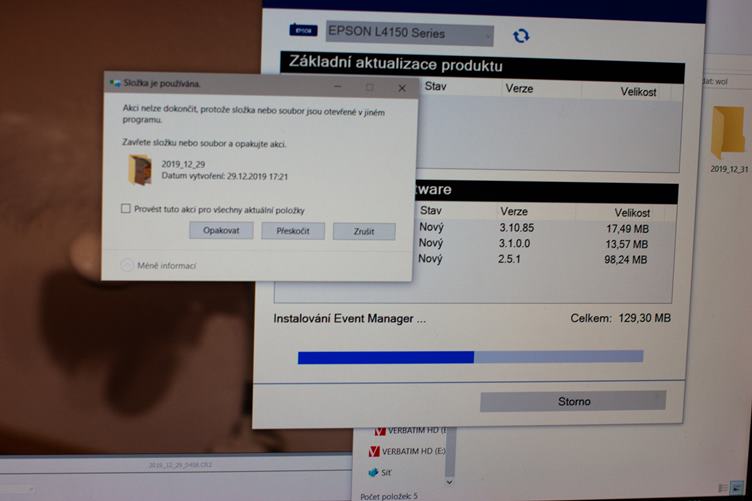Check 'Provést tuto akci pro všechny aktuální položky'

(126, 209)
